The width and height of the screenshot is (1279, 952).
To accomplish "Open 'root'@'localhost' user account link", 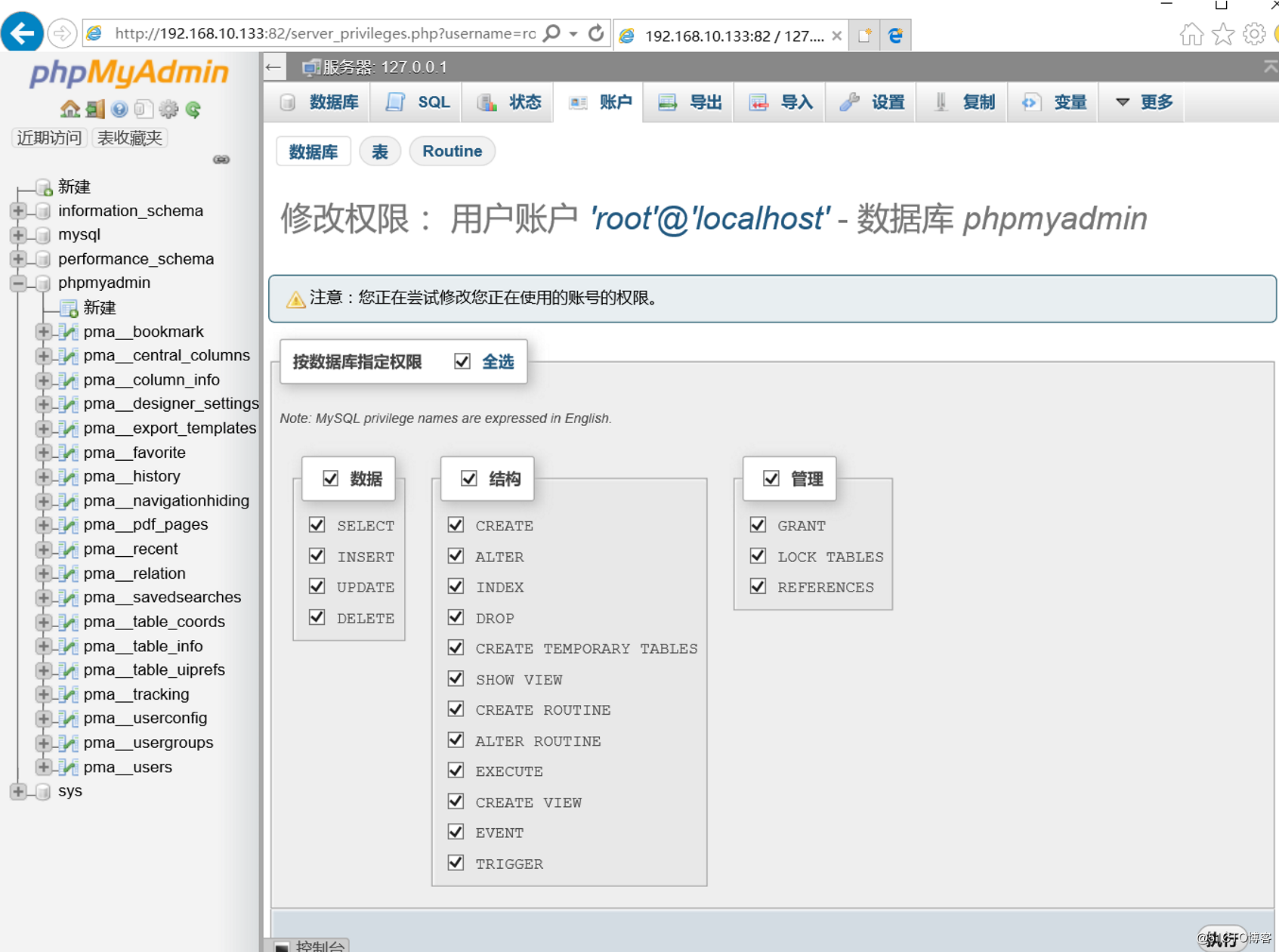I will [710, 218].
